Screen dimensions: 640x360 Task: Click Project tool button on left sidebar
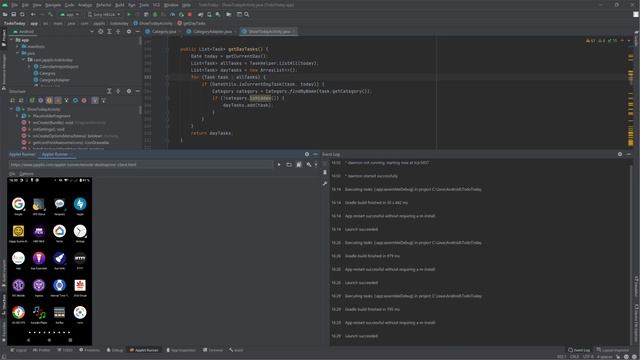4,38
